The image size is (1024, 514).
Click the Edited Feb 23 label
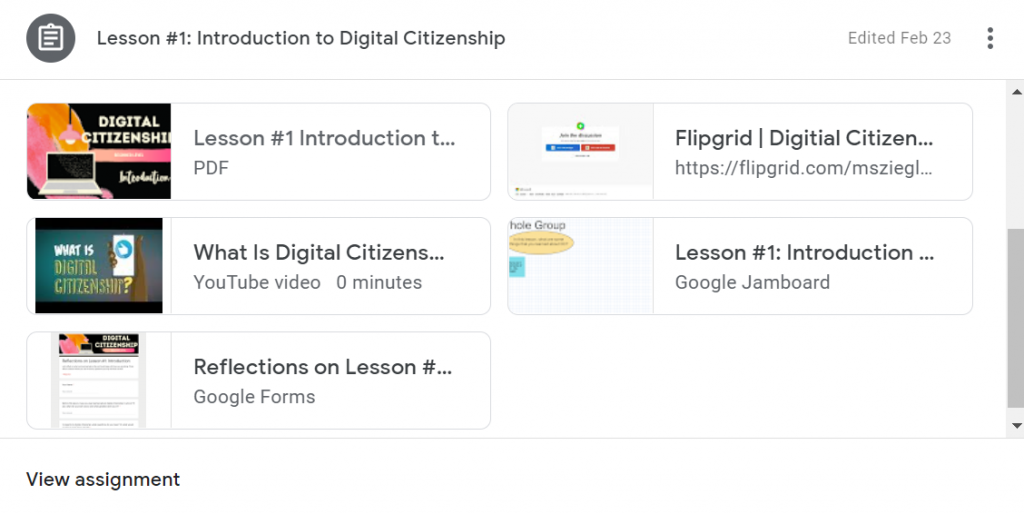click(899, 38)
